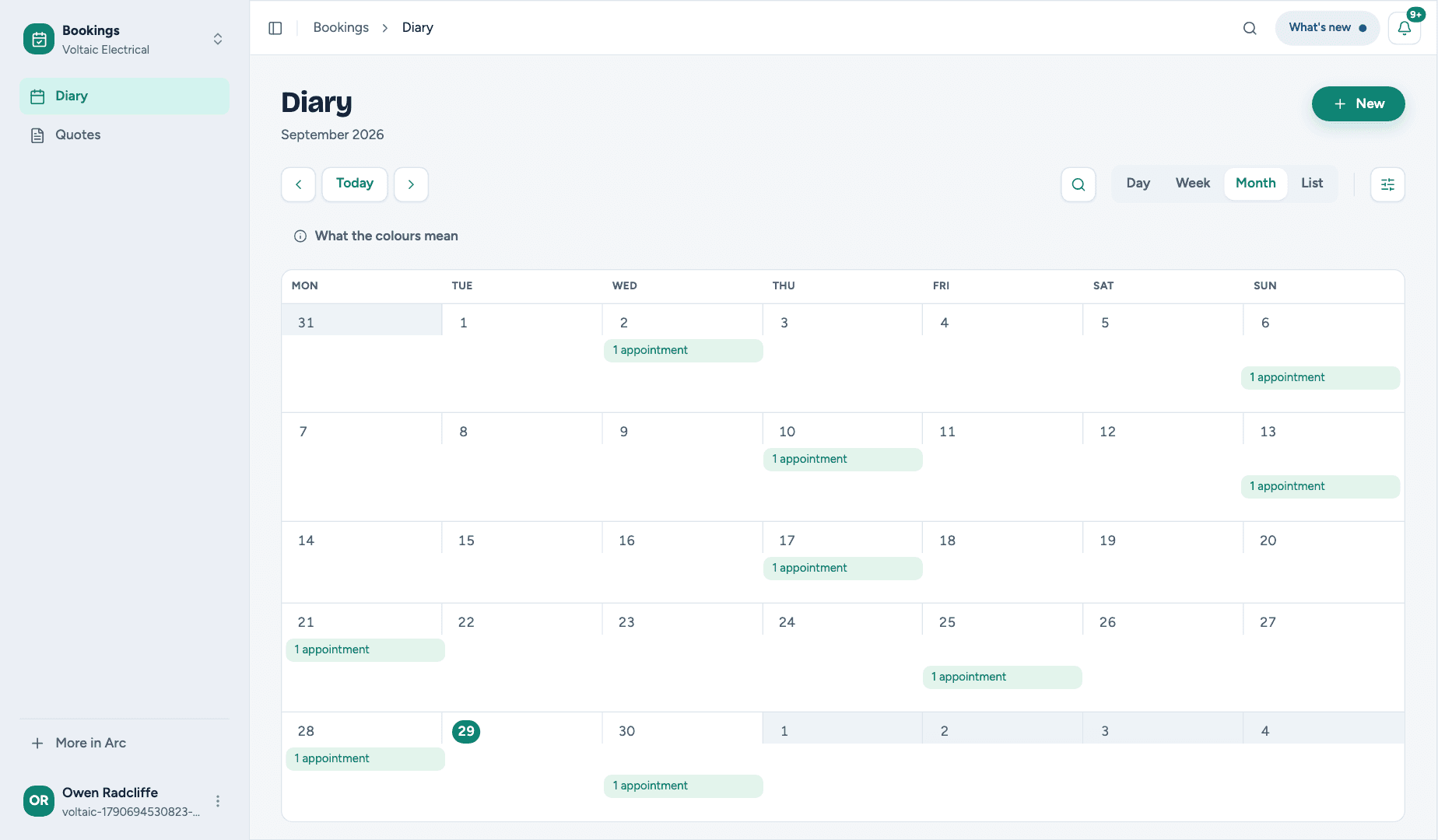Image resolution: width=1438 pixels, height=840 pixels.
Task: Open the appointment on September 28
Action: pos(365,759)
